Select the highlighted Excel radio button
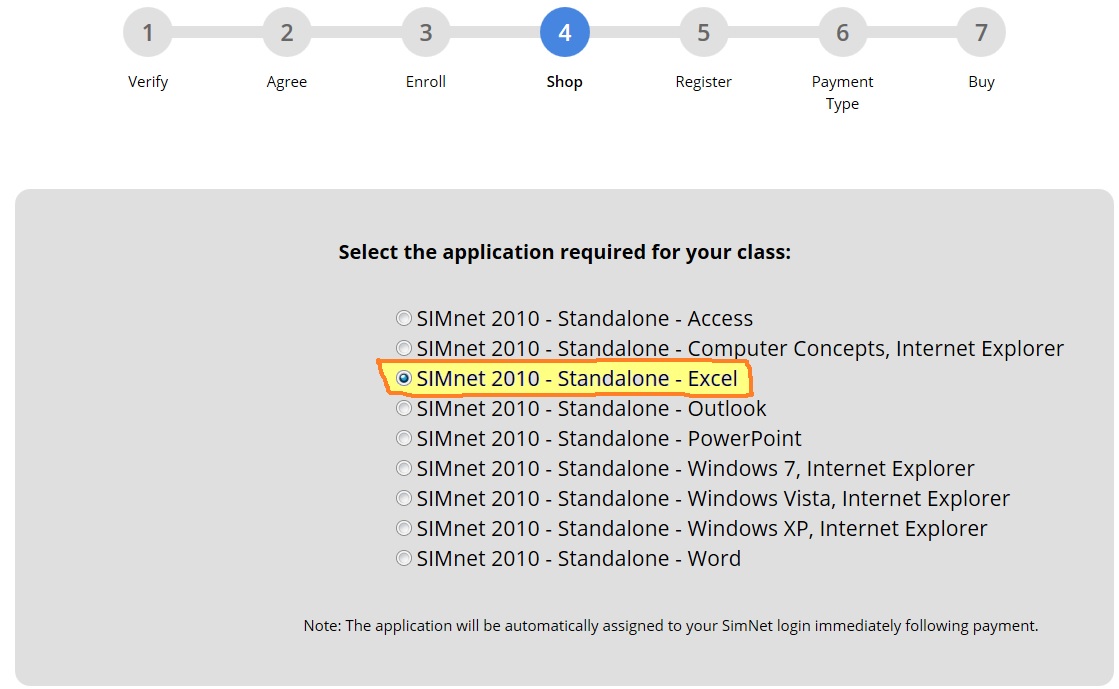 tap(404, 378)
